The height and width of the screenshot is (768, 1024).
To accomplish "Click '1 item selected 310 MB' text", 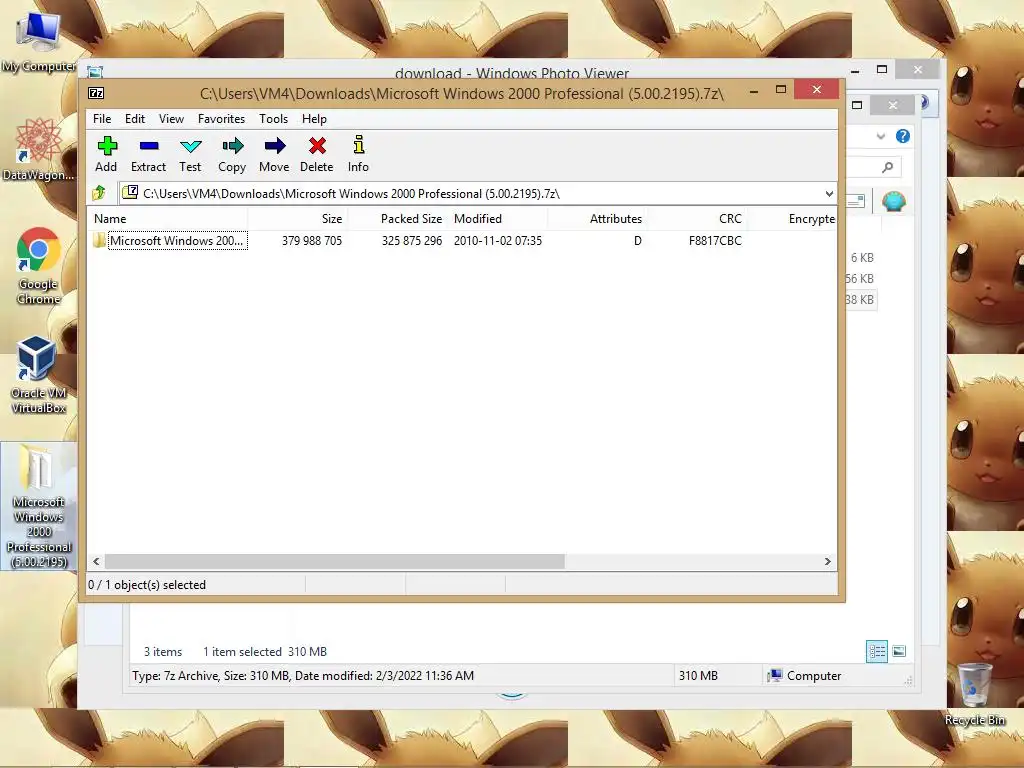I will [265, 651].
